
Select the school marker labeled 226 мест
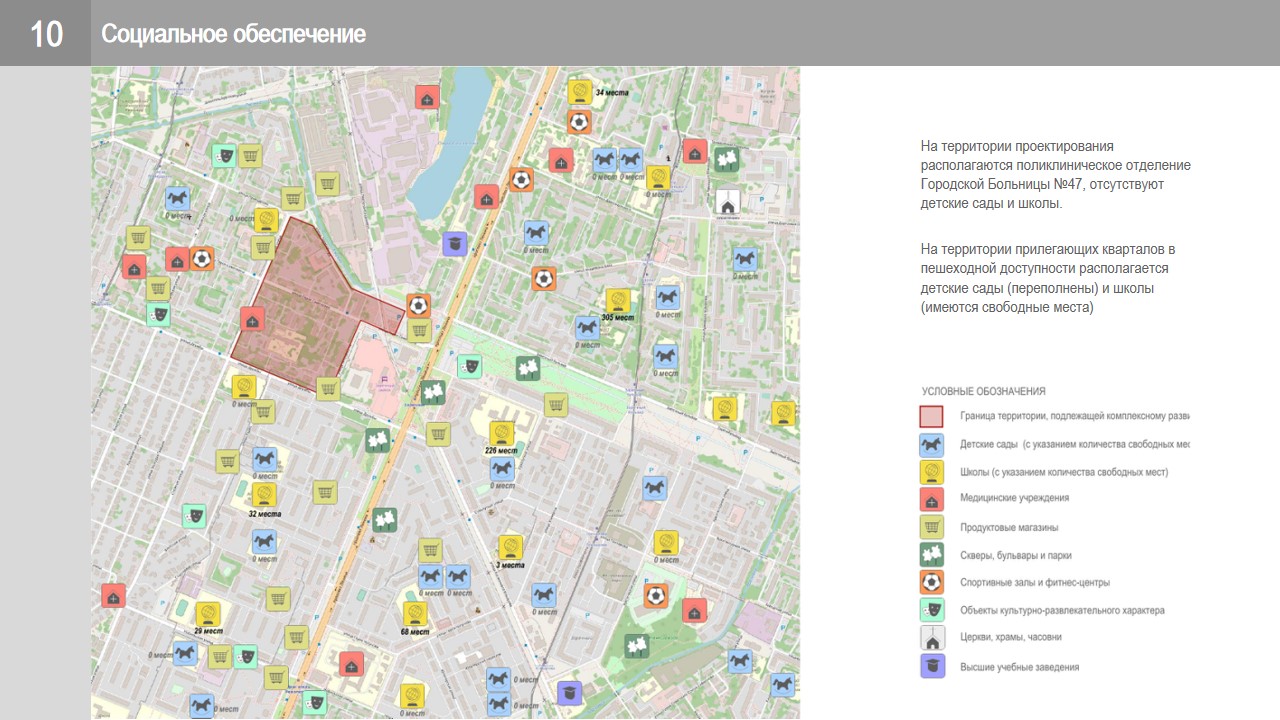pyautogui.click(x=502, y=433)
